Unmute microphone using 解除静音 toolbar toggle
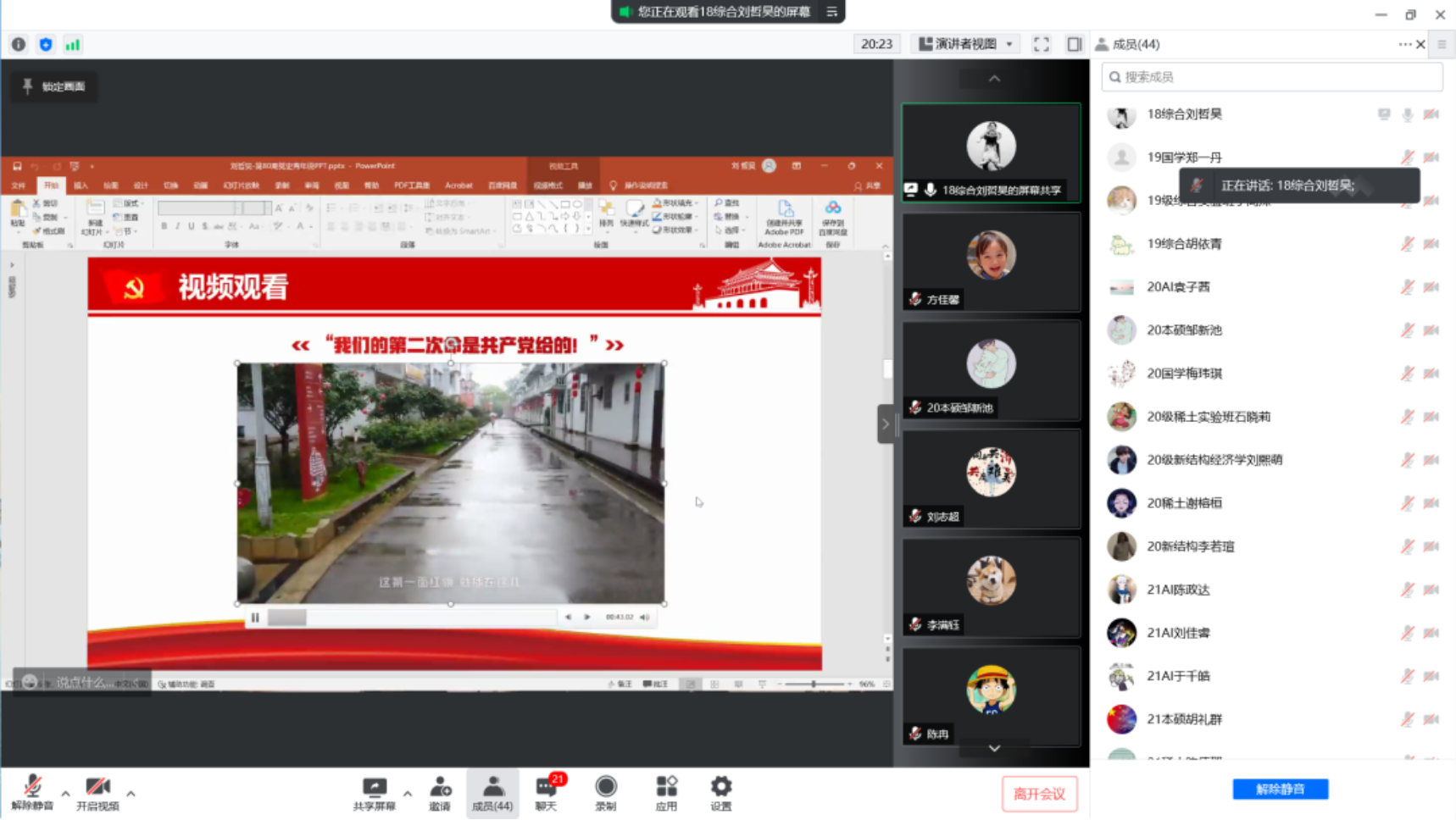Image resolution: width=1456 pixels, height=820 pixels. [32, 793]
